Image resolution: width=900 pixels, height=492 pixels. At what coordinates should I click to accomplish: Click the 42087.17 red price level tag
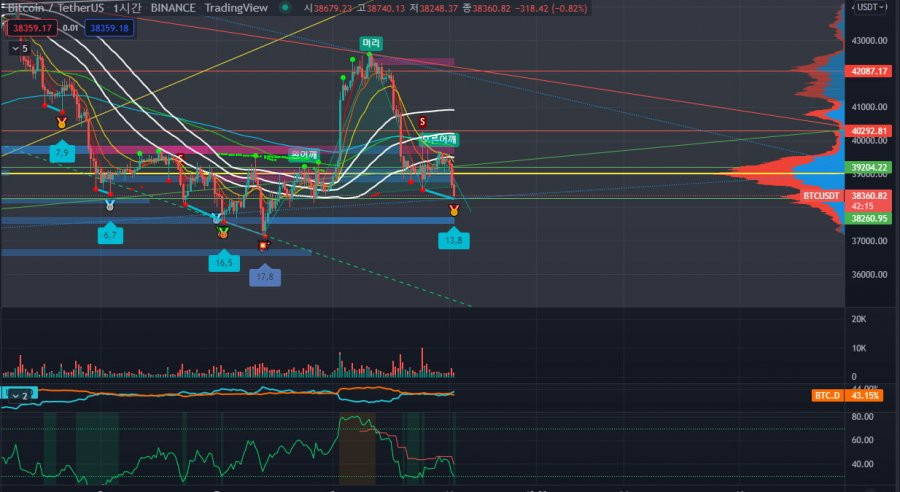[868, 71]
